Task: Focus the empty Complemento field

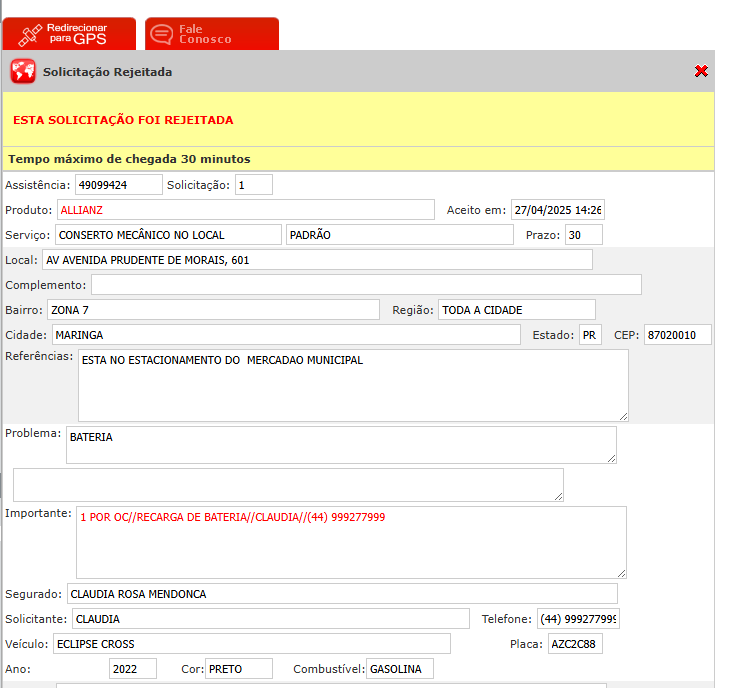Action: [366, 285]
